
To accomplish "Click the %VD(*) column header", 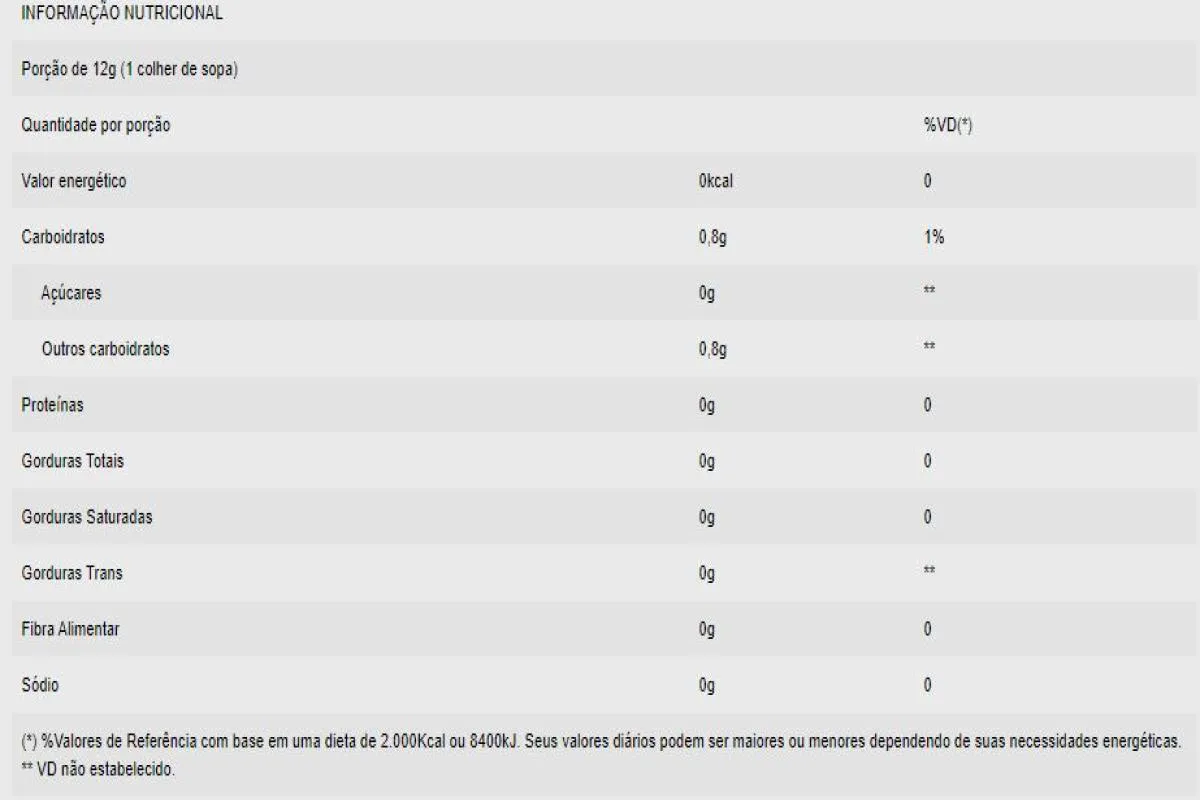I will click(x=948, y=125).
